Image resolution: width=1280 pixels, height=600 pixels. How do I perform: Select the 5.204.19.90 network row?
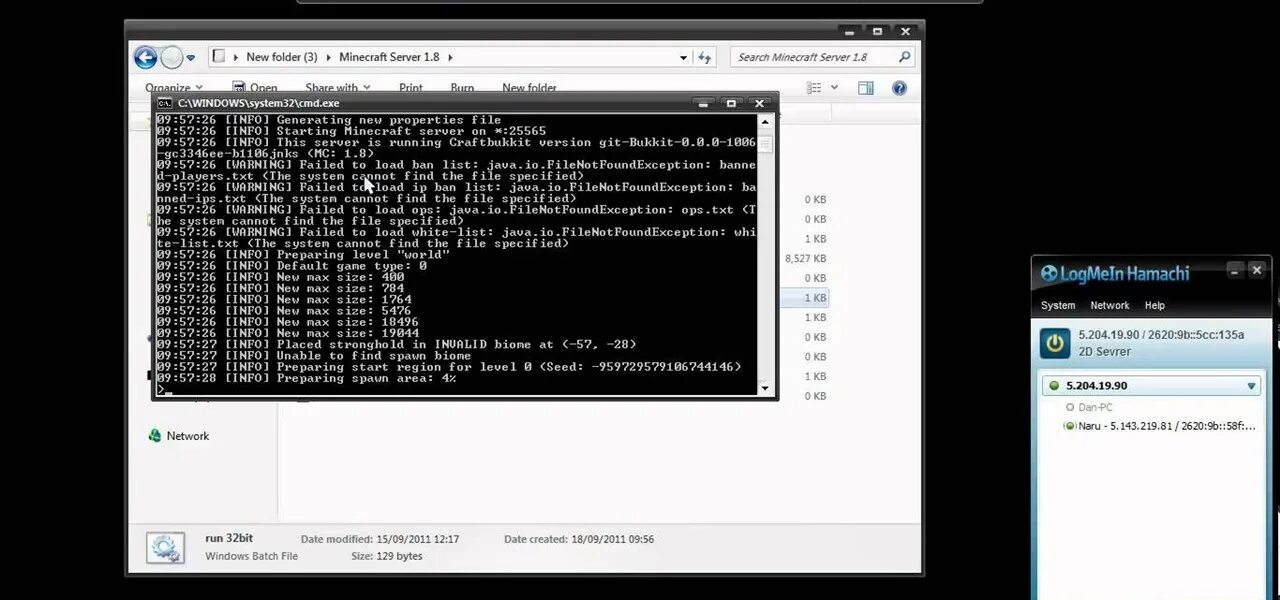[x=1150, y=386]
